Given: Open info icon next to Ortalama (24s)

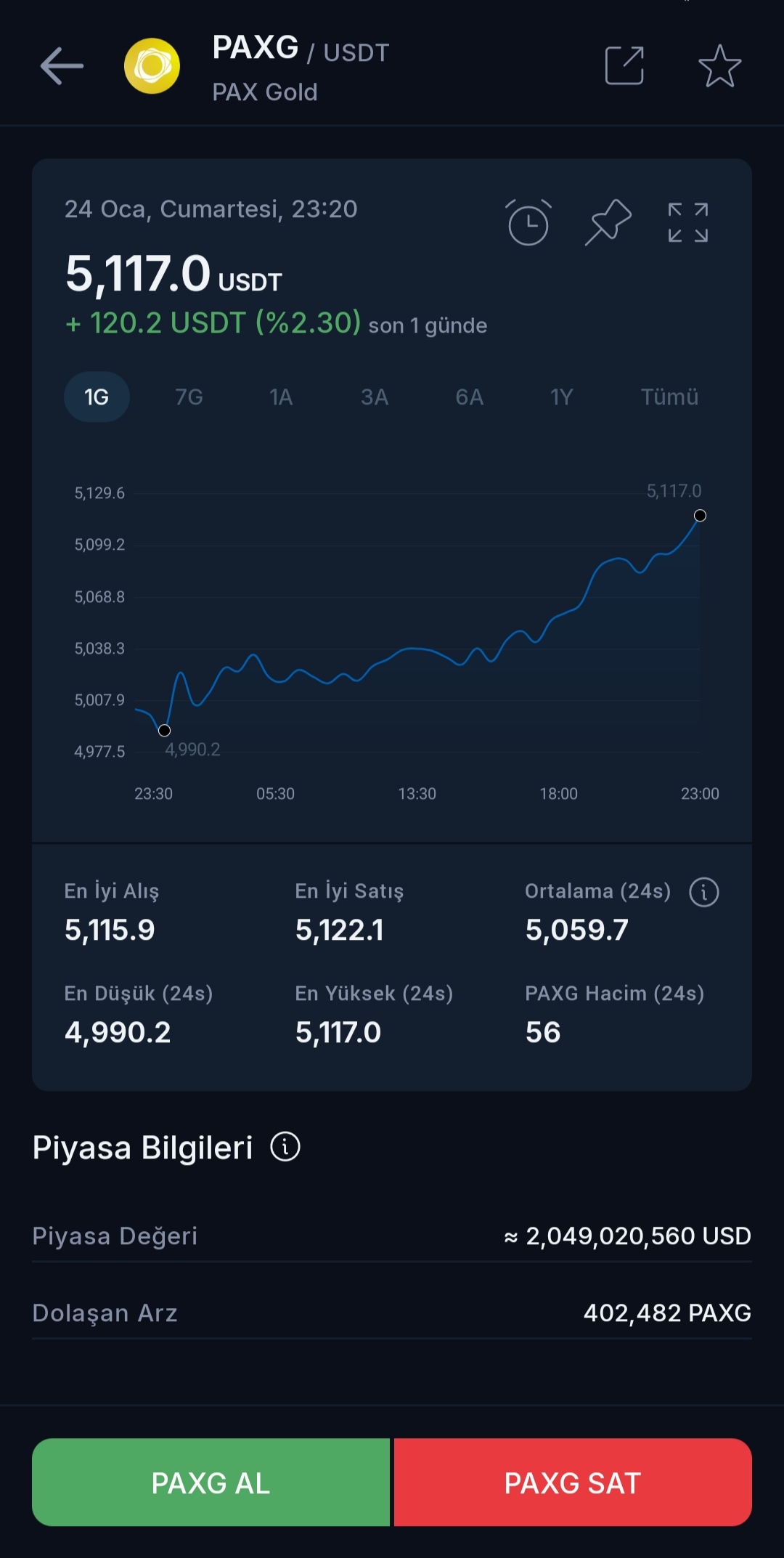Looking at the screenshot, I should tap(703, 892).
